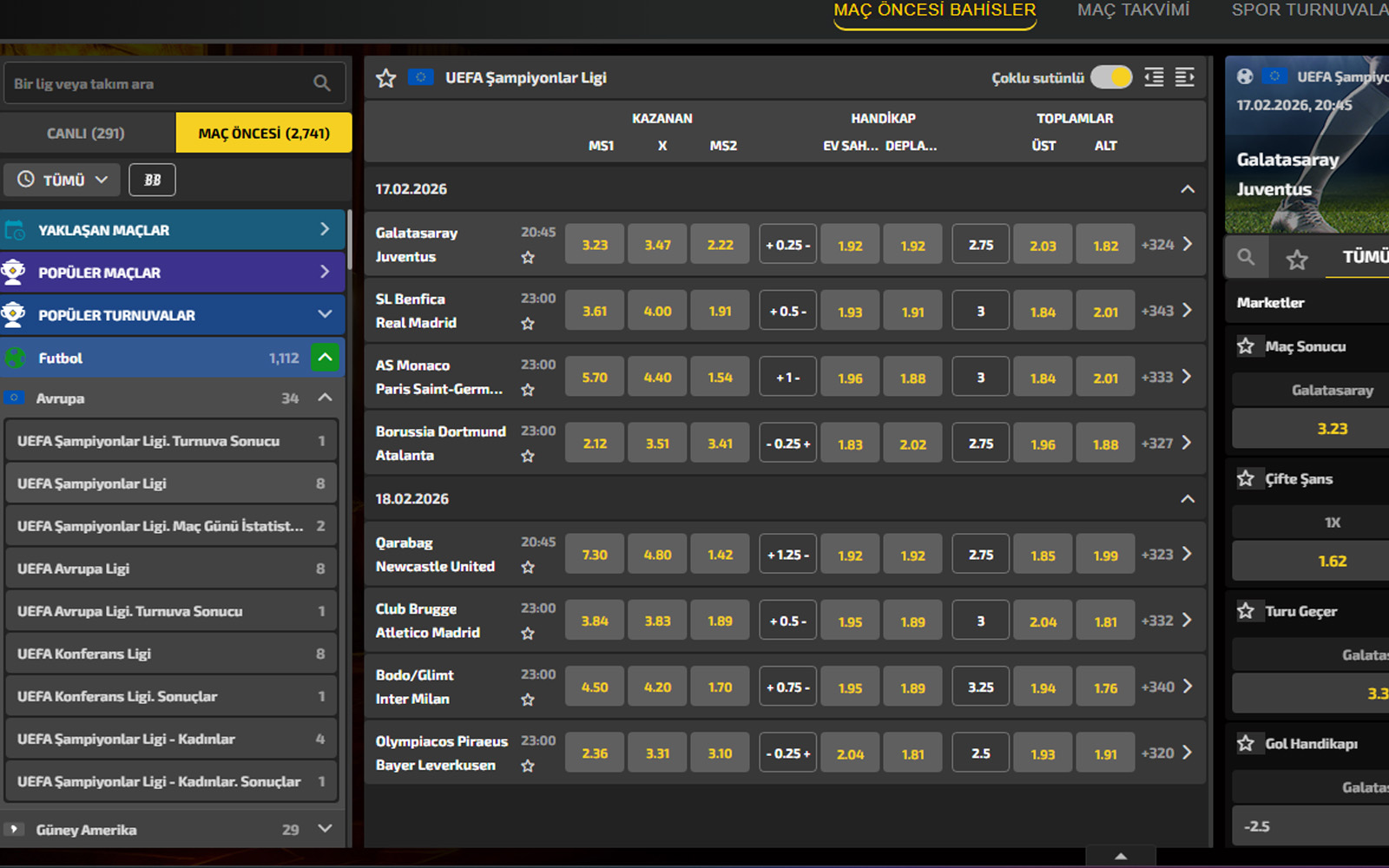Click the search magnifier in league search box
Screen dimensions: 1389x868
(x=321, y=83)
